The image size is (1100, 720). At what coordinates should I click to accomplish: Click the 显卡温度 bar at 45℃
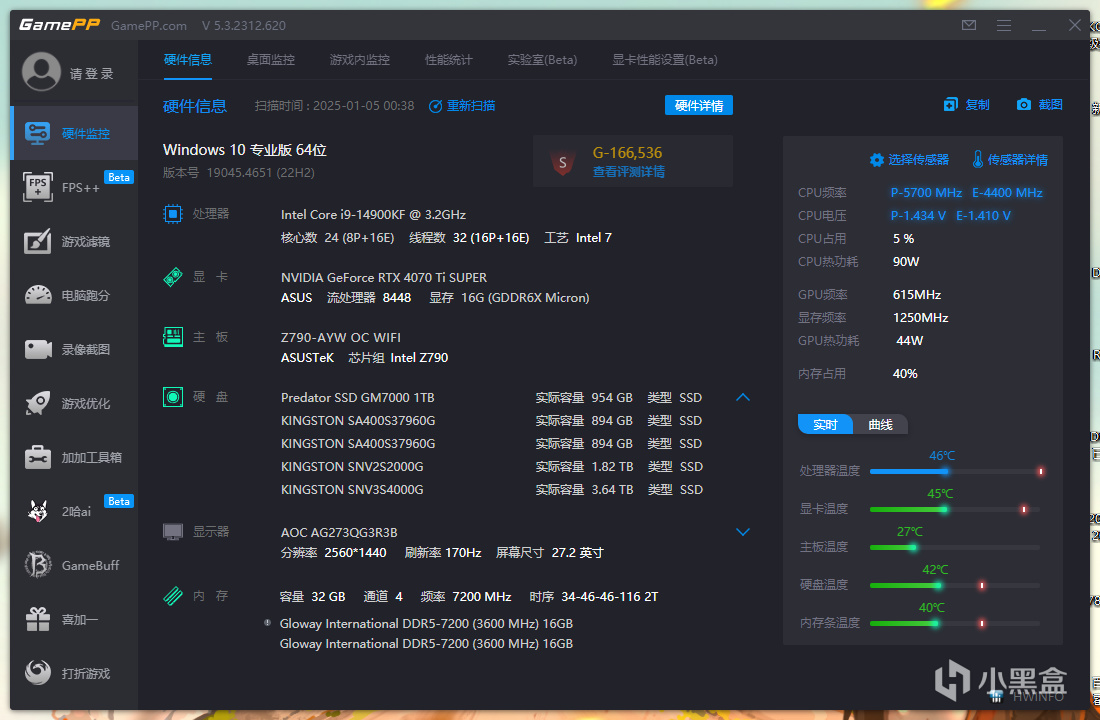tap(955, 509)
